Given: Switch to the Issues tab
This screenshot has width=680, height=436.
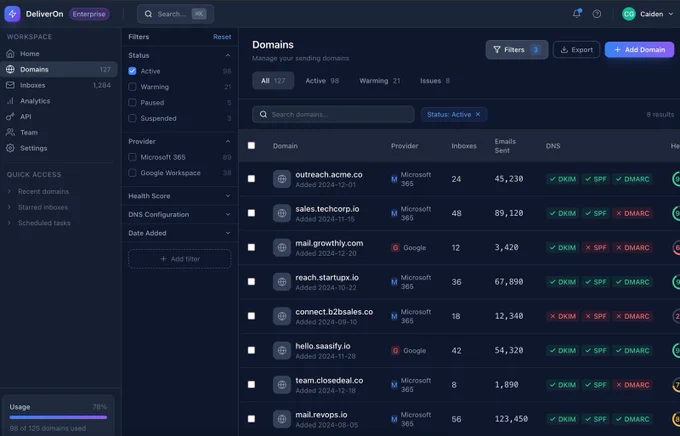Looking at the screenshot, I should (x=435, y=81).
